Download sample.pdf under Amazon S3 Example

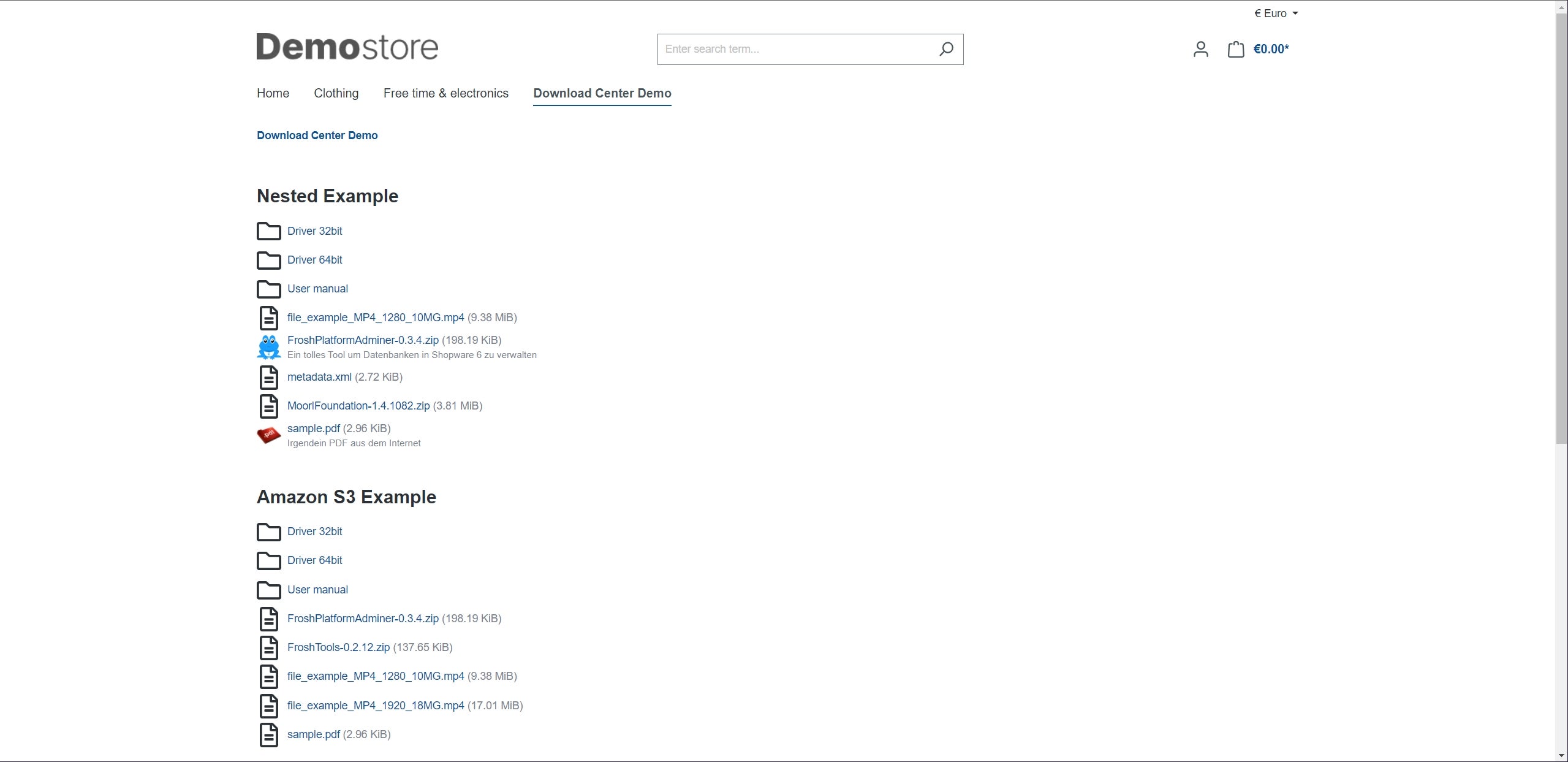tap(313, 734)
